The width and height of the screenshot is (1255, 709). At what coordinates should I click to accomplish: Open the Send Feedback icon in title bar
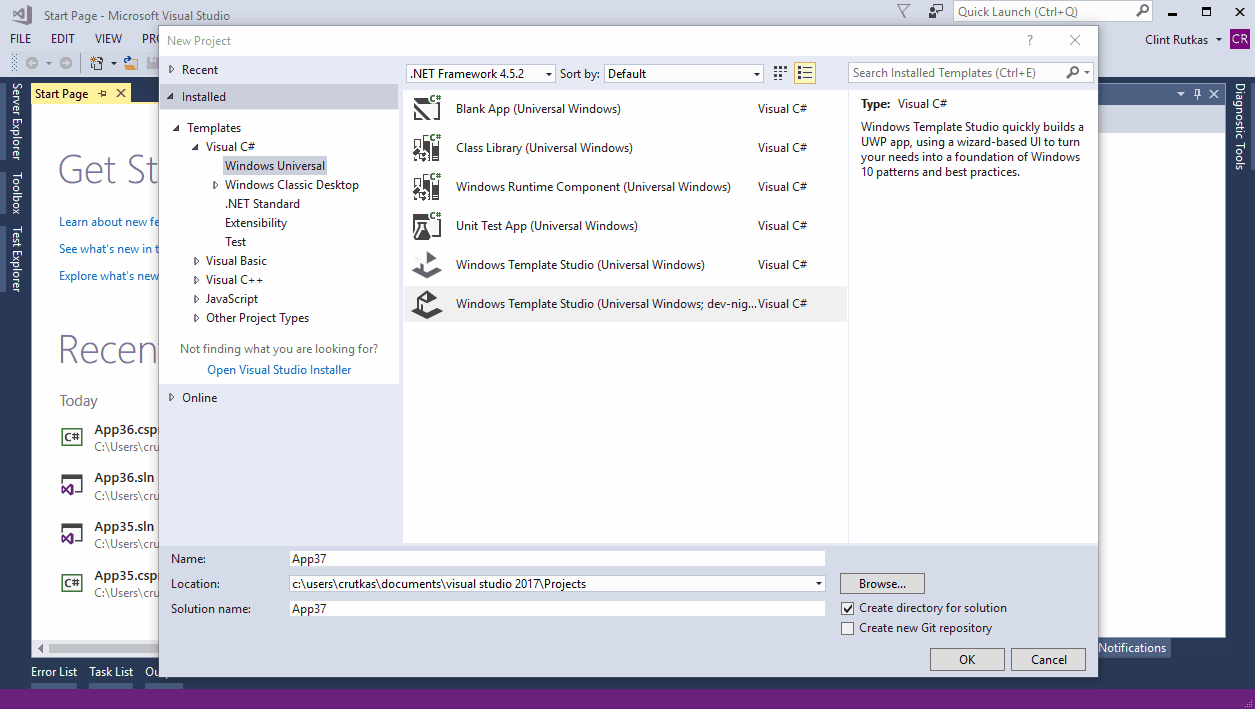pos(935,12)
